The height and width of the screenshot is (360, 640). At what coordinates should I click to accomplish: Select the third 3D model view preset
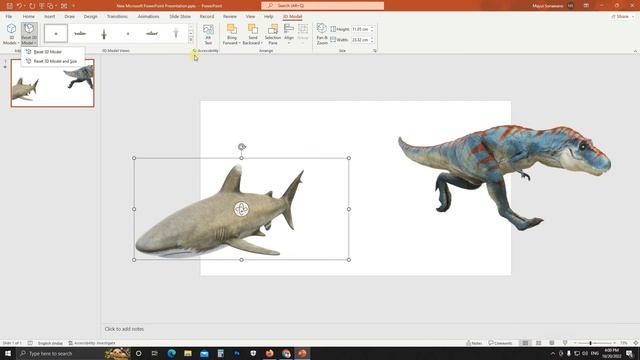(x=104, y=33)
